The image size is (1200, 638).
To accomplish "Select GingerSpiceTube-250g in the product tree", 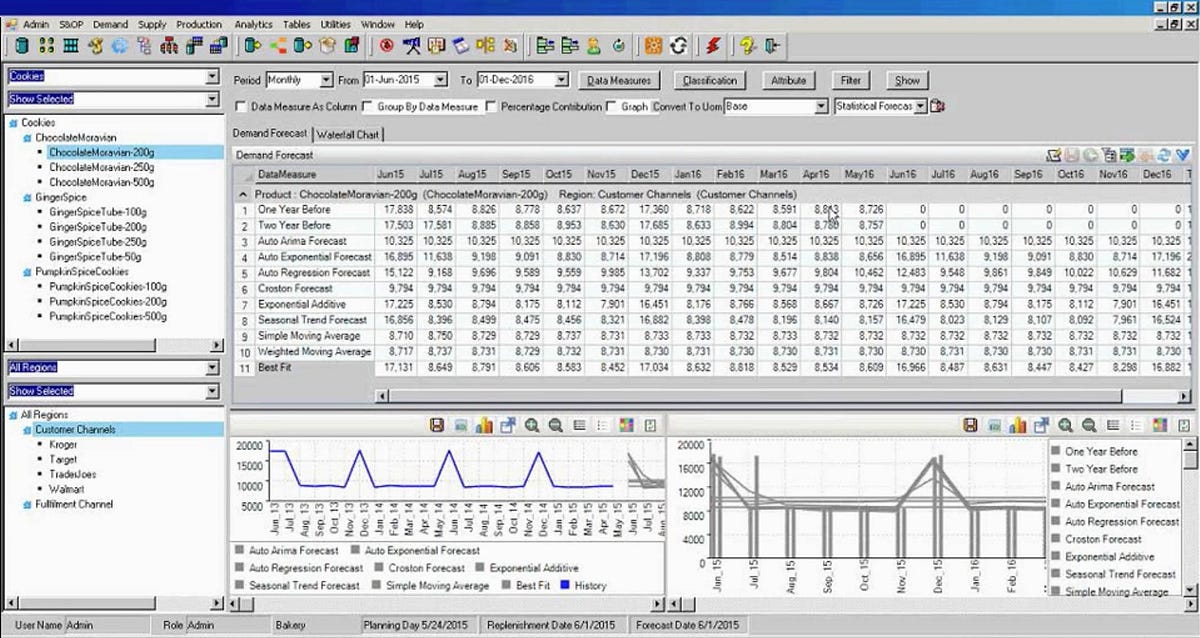I will tap(98, 242).
